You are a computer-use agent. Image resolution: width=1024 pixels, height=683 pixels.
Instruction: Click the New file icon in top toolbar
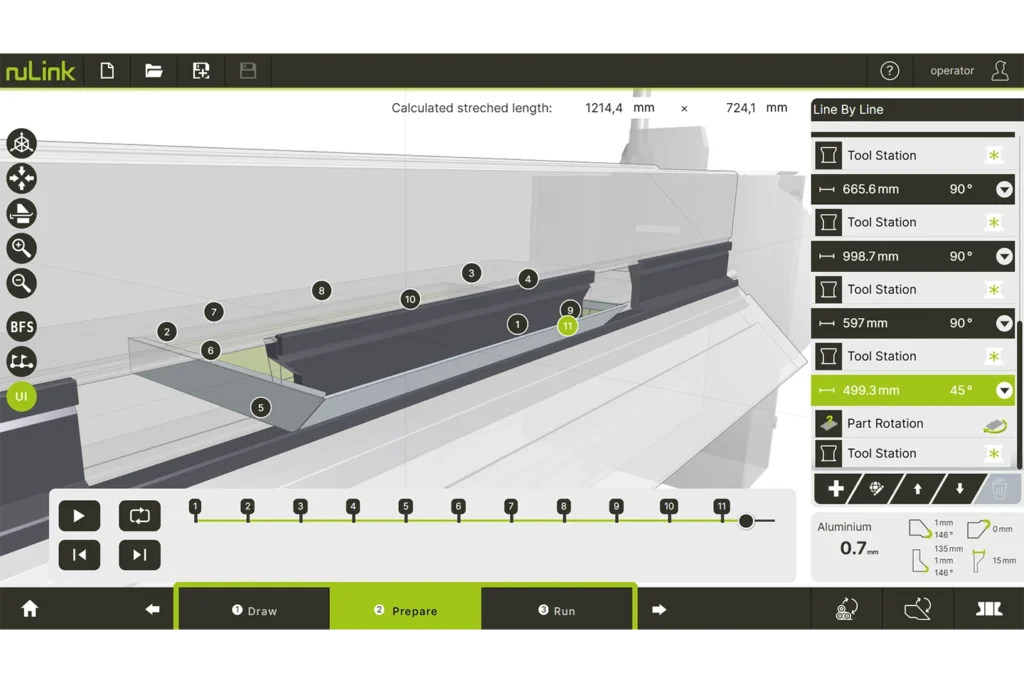[x=107, y=71]
